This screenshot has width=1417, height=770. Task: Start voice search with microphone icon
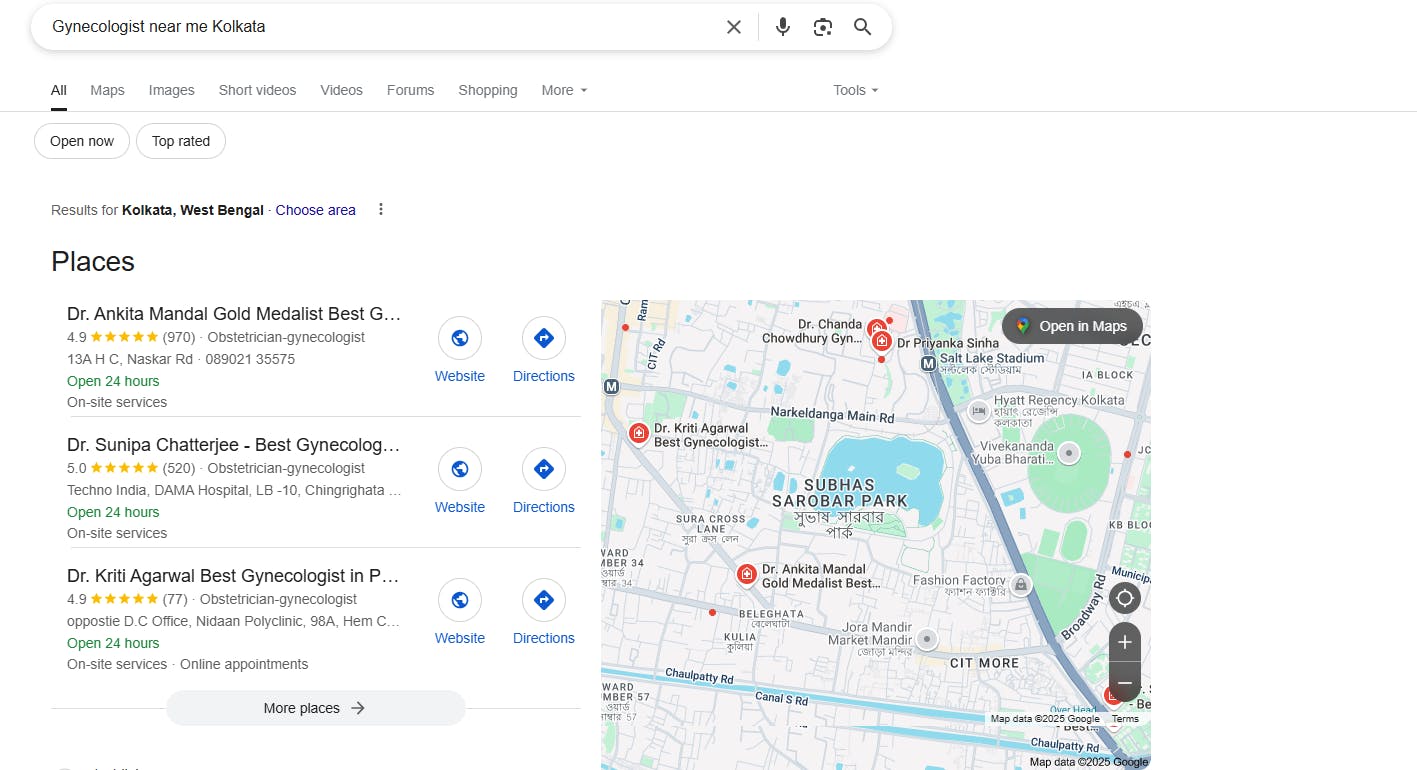pyautogui.click(x=783, y=27)
